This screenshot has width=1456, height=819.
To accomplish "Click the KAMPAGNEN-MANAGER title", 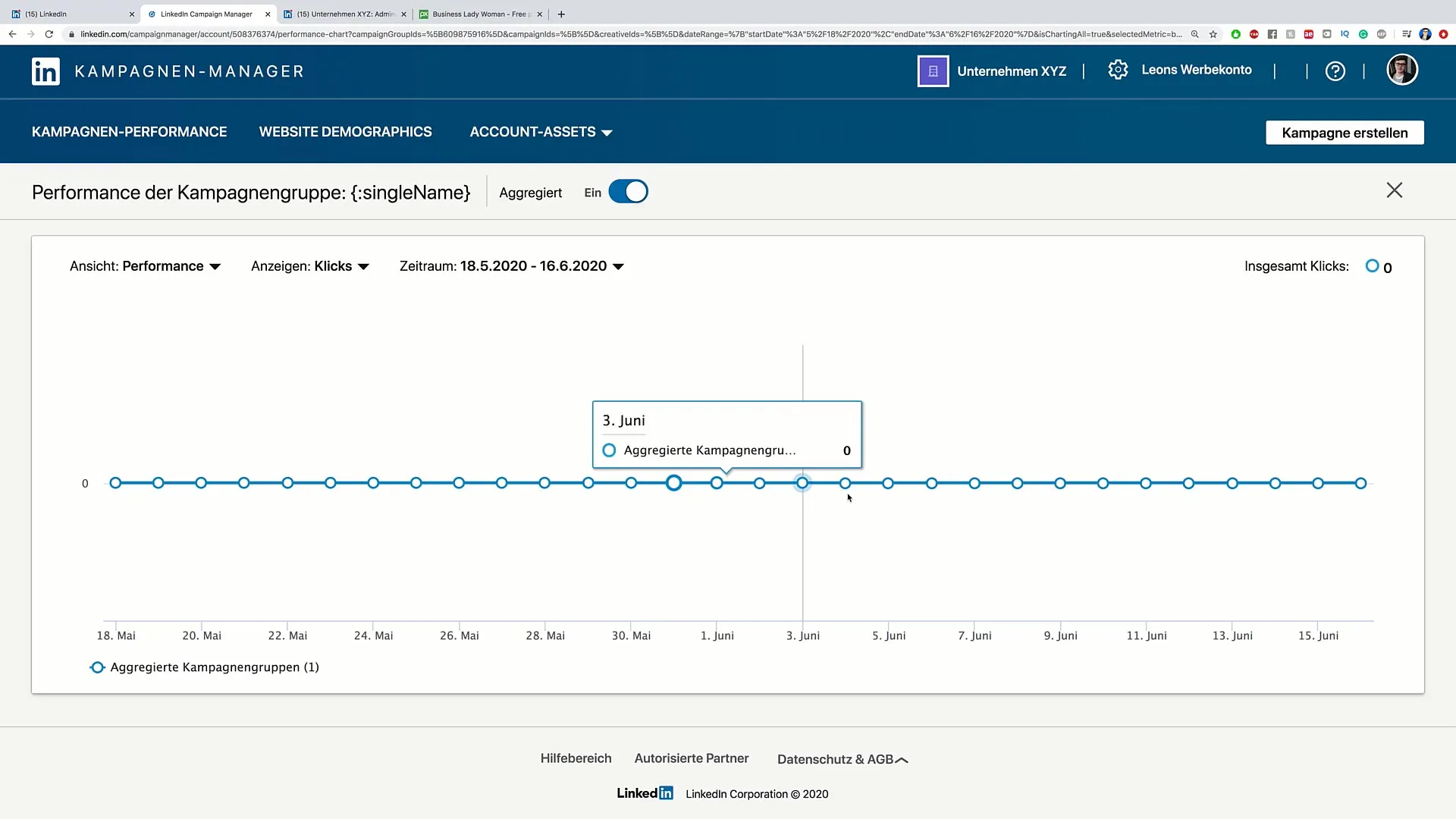I will coord(190,71).
